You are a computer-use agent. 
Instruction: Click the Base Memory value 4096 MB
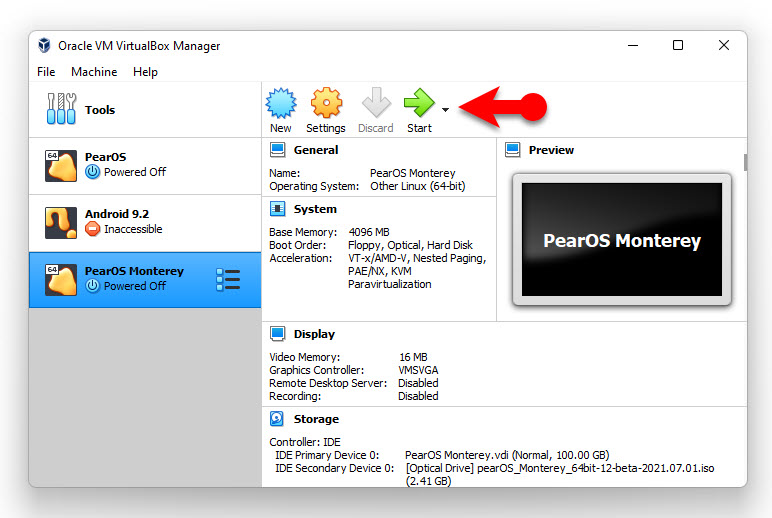pyautogui.click(x=369, y=232)
